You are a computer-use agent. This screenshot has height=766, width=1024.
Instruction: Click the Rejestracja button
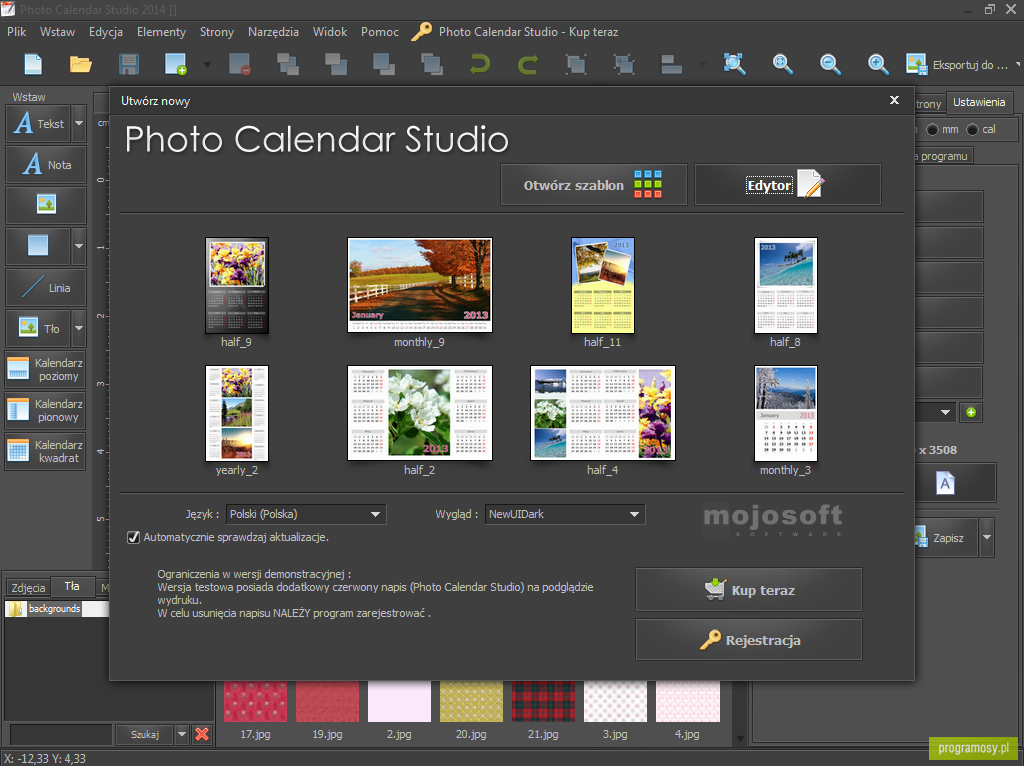click(749, 640)
